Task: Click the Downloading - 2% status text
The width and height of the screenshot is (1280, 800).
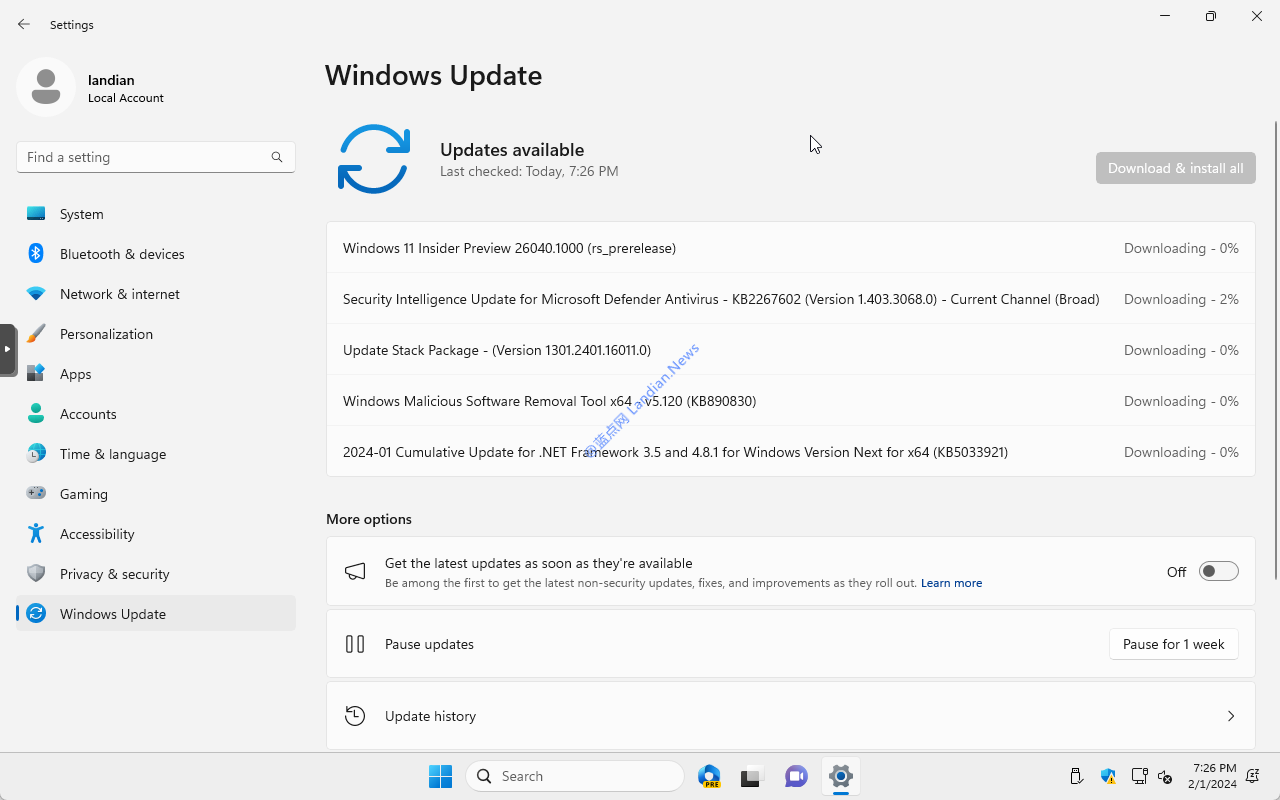Action: click(1181, 299)
